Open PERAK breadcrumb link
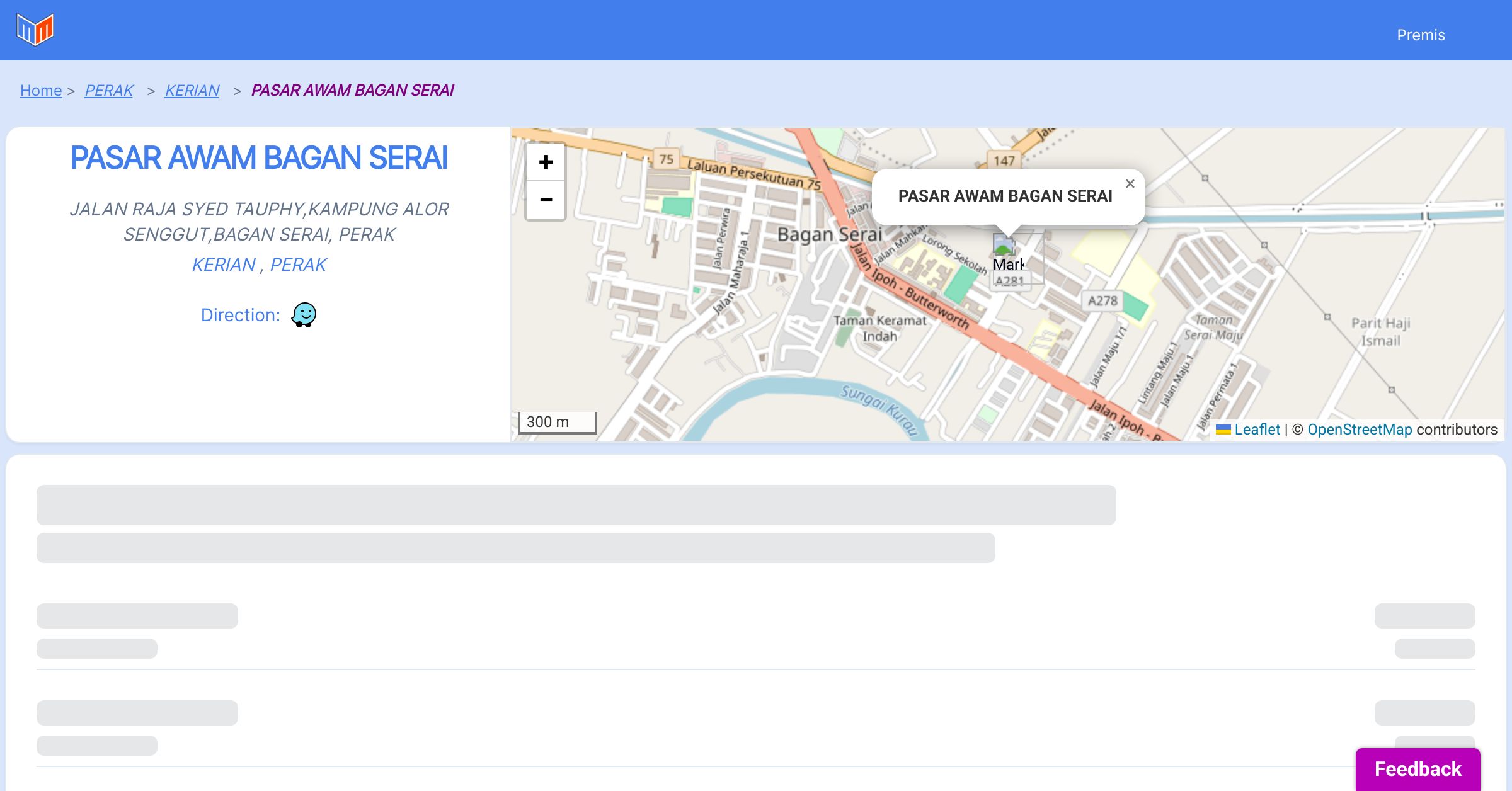This screenshot has width=1512, height=791. (109, 91)
